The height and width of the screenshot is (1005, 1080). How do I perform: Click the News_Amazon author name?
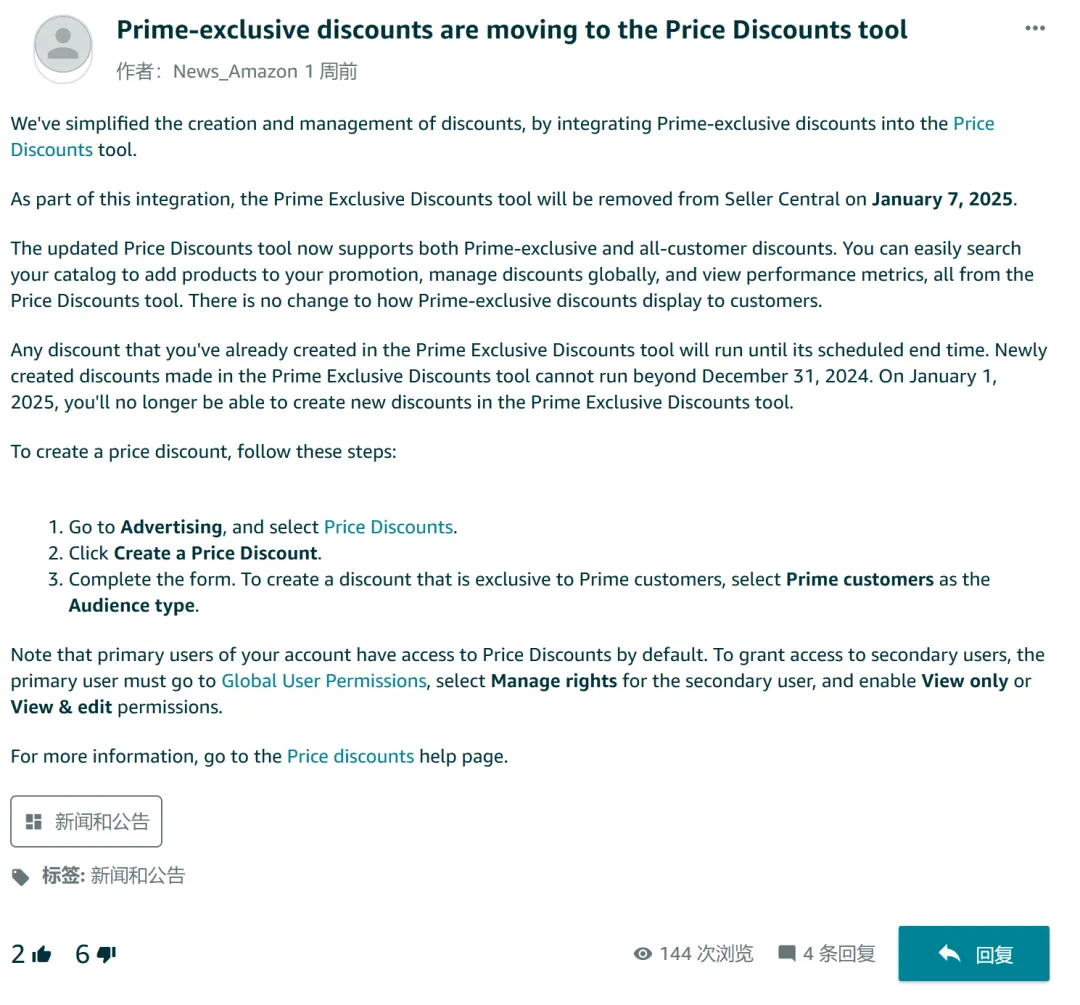tap(236, 72)
